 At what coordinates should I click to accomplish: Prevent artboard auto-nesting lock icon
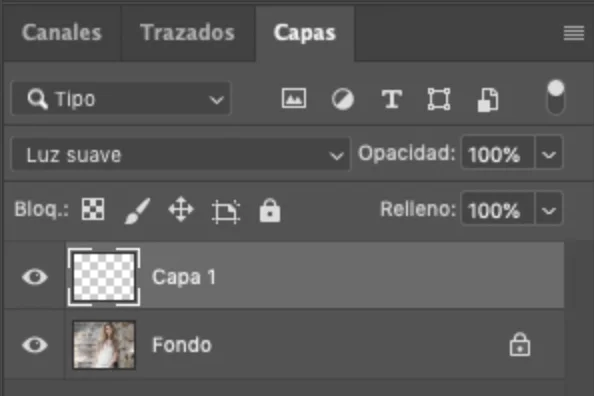coord(226,211)
